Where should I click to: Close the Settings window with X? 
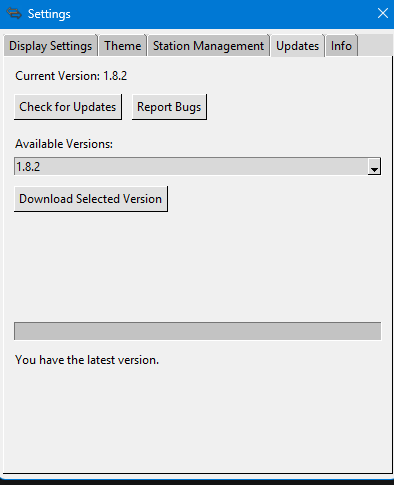pos(383,13)
